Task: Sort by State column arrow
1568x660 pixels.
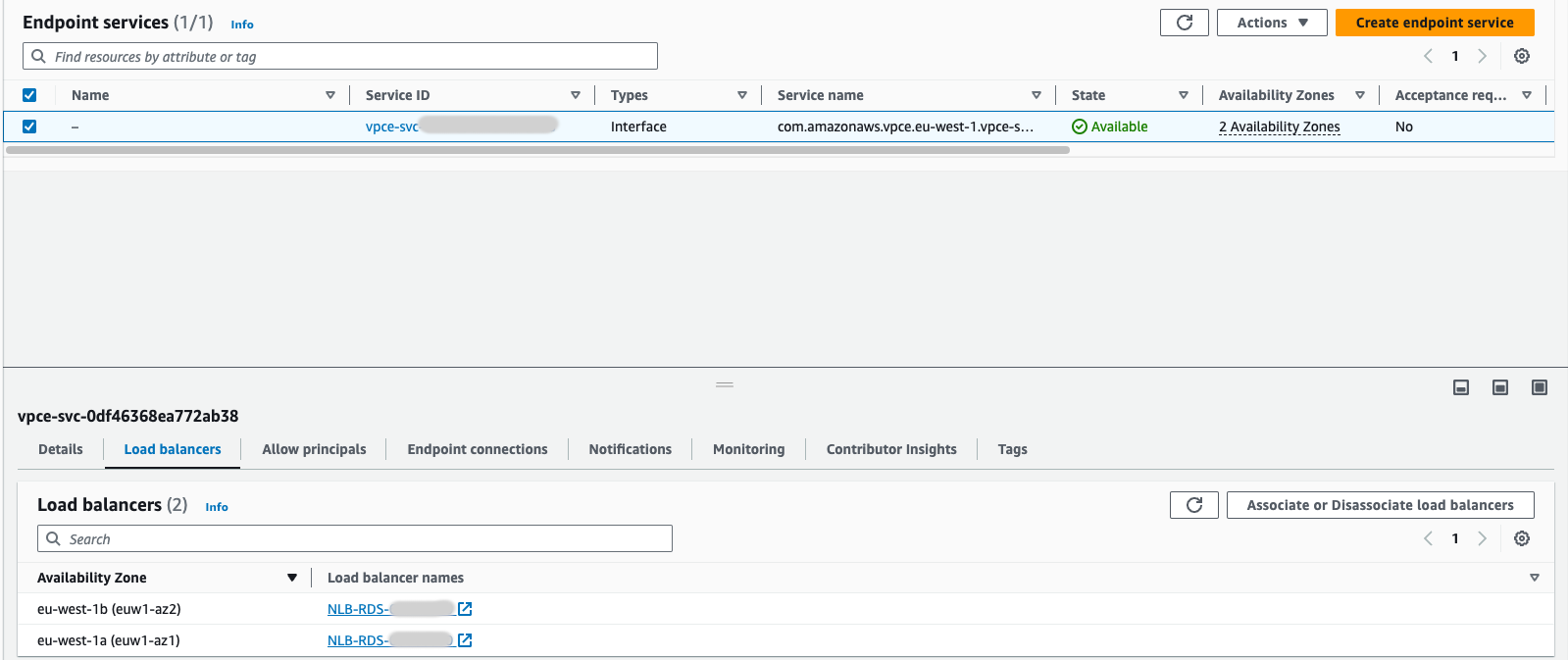Action: [x=1184, y=95]
